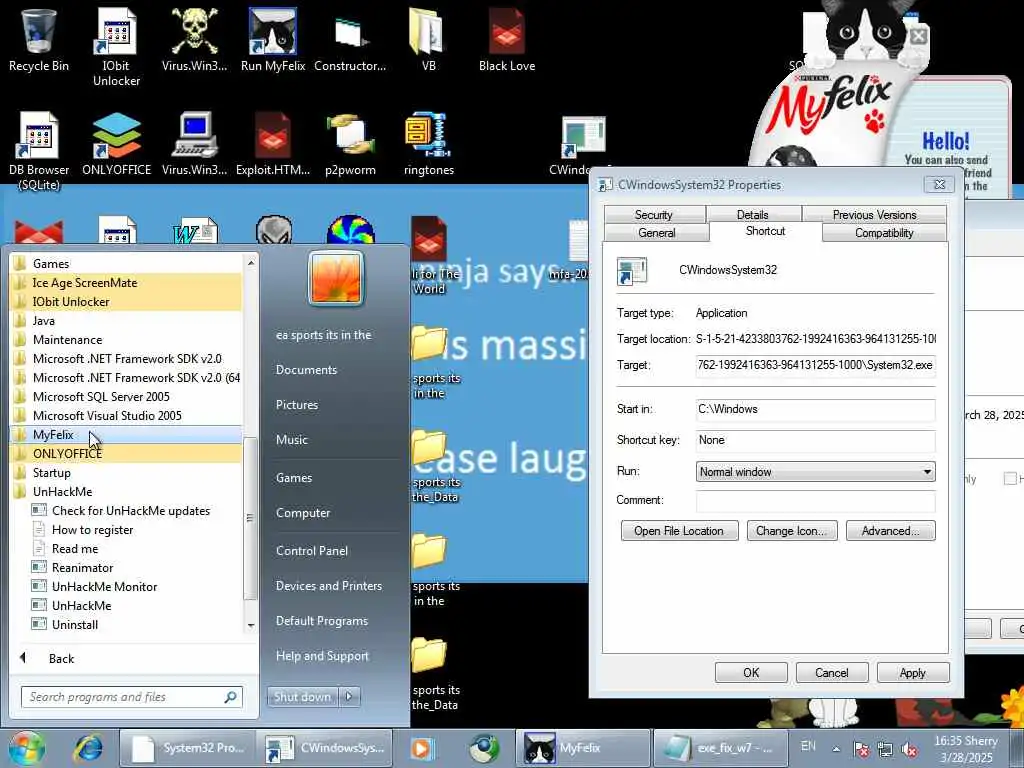Click Apply in CWindowsSystem32 Properties
1024x768 pixels.
(912, 673)
